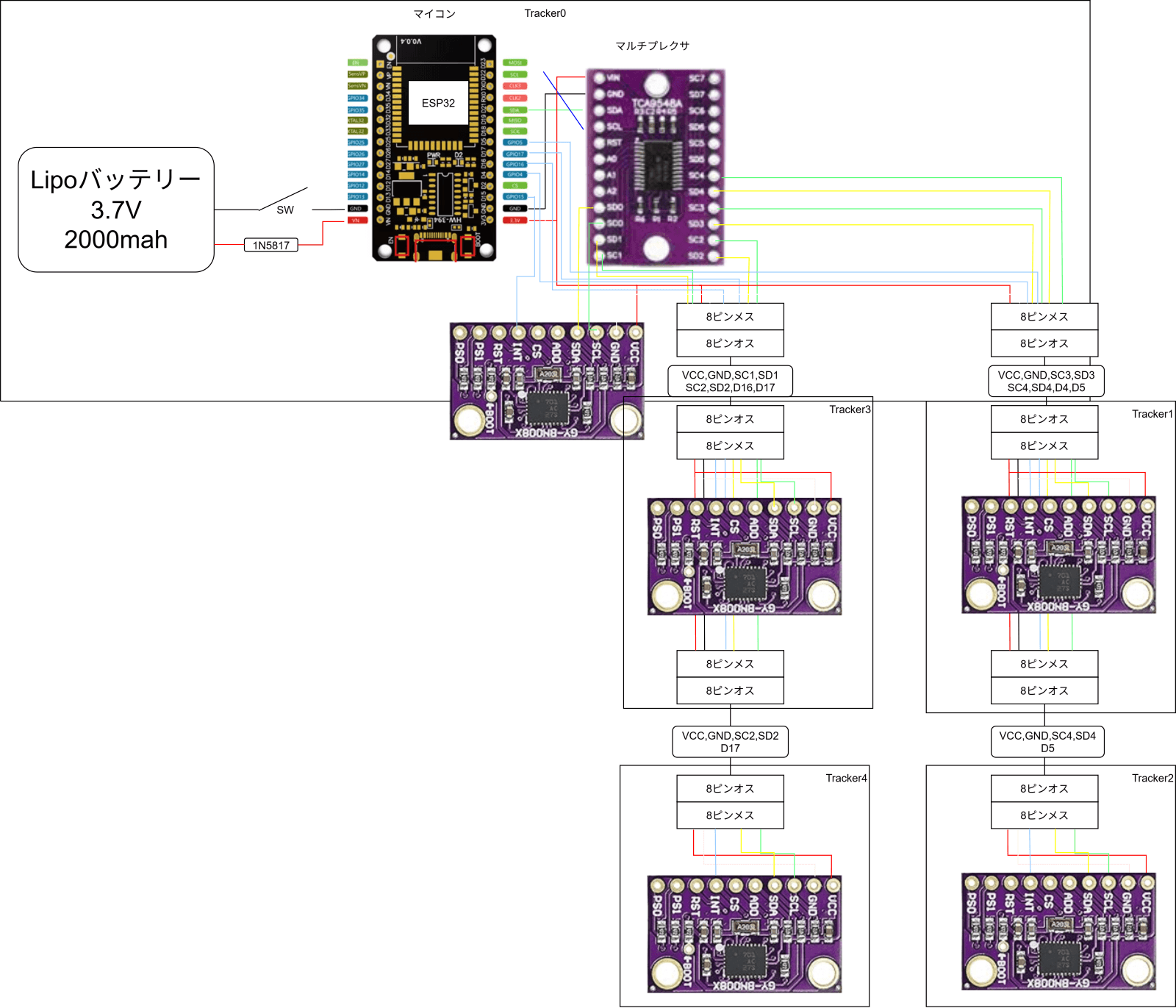
Task: Select the マイコン heading text
Action: tap(434, 13)
